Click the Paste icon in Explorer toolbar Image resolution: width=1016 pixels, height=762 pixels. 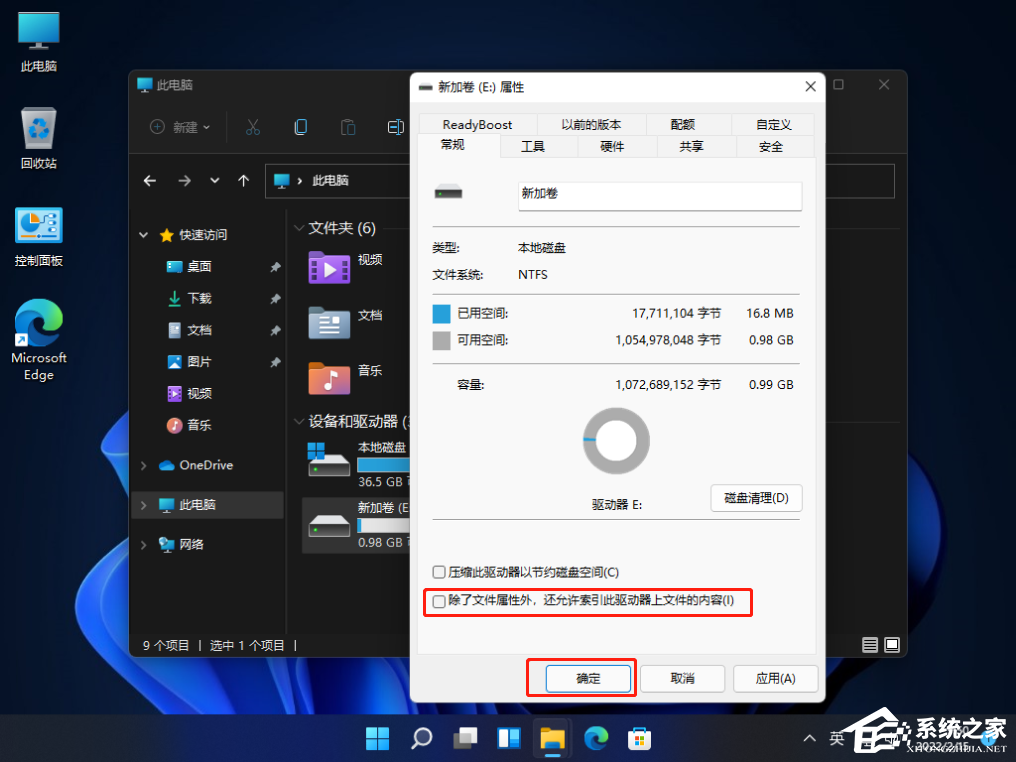point(348,127)
